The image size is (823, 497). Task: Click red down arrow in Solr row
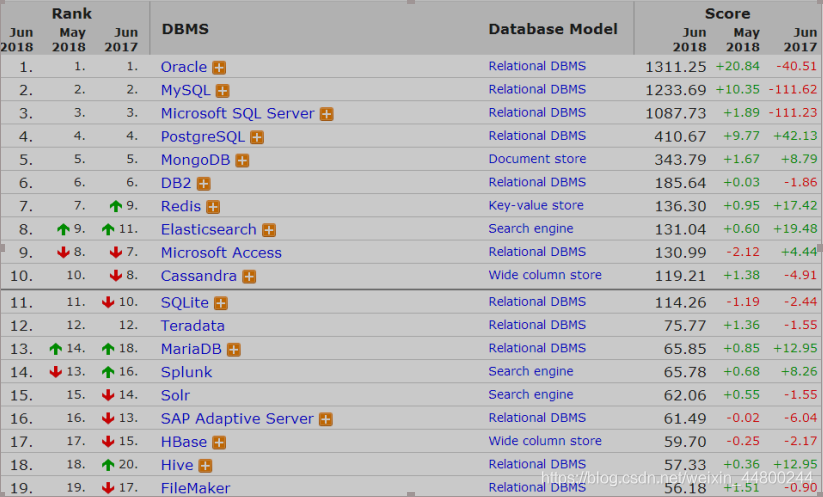108,395
